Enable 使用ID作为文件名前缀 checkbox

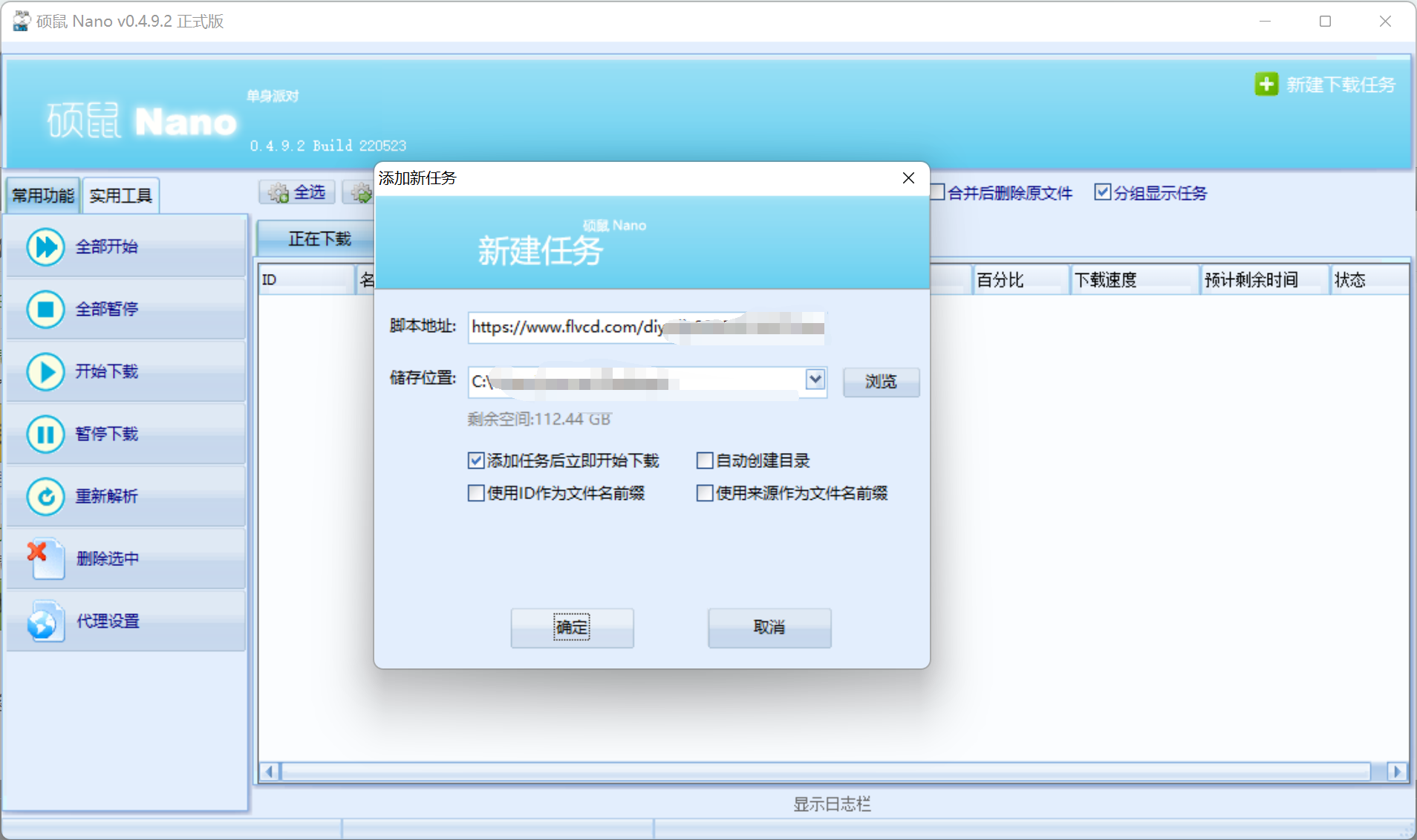[476, 493]
